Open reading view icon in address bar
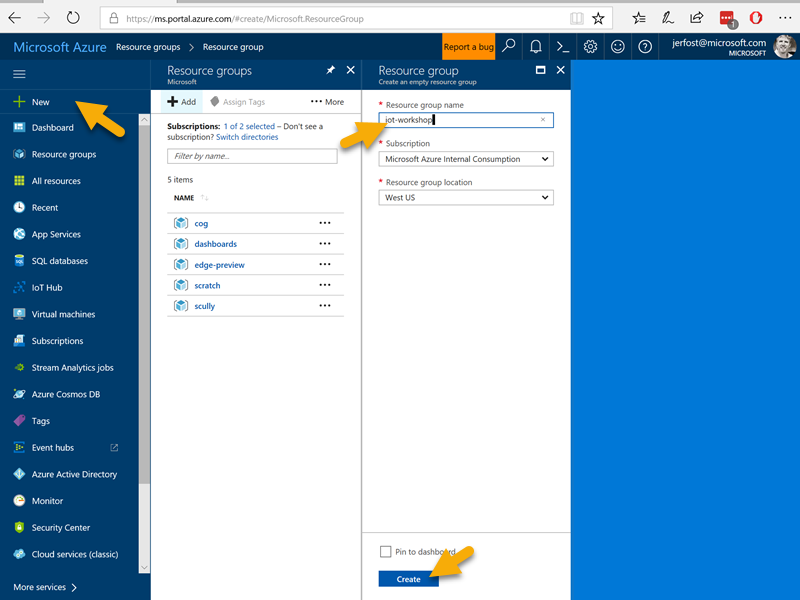This screenshot has height=600, width=800. pyautogui.click(x=577, y=19)
